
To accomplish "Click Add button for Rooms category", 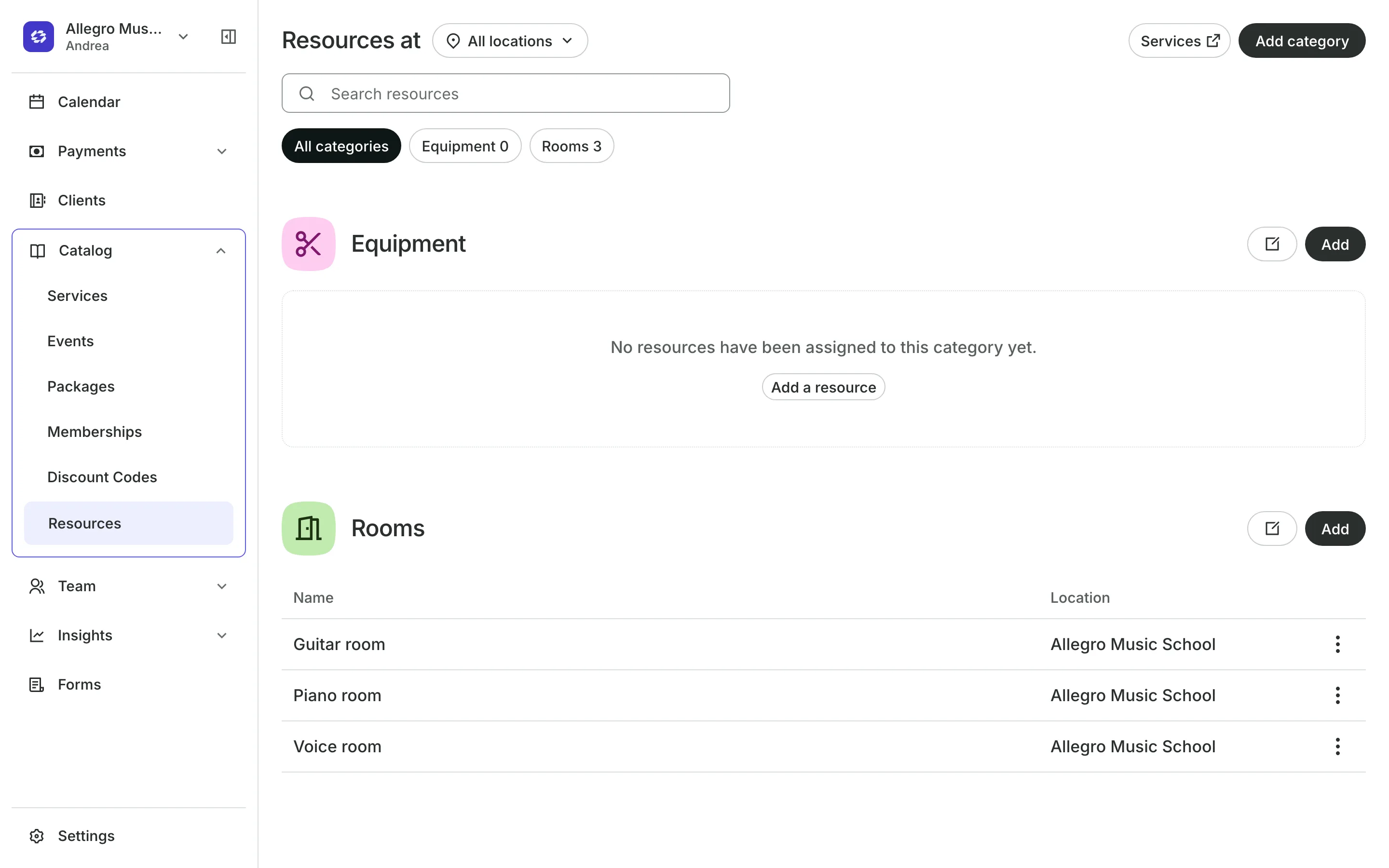I will (1335, 528).
